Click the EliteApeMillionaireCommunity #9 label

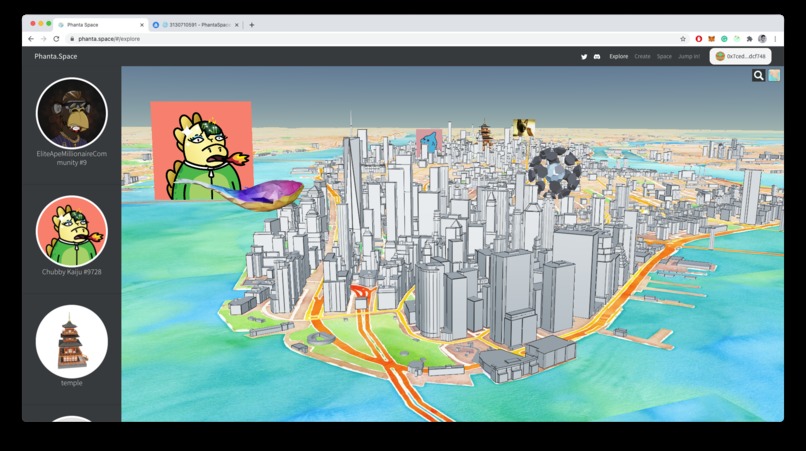[x=71, y=158]
